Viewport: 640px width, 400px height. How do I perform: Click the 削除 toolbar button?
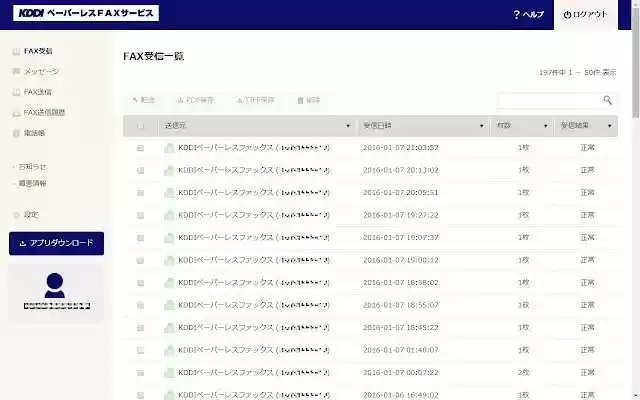coord(309,100)
